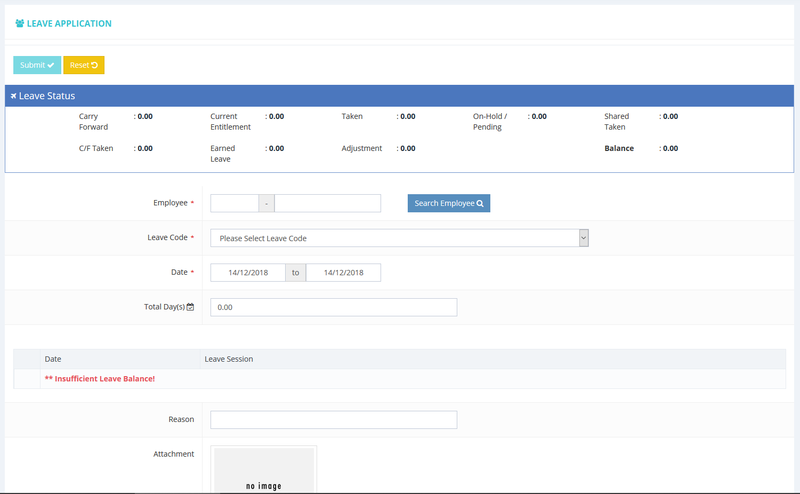
Task: Click the undo arrow icon on Reset
Action: 95,65
